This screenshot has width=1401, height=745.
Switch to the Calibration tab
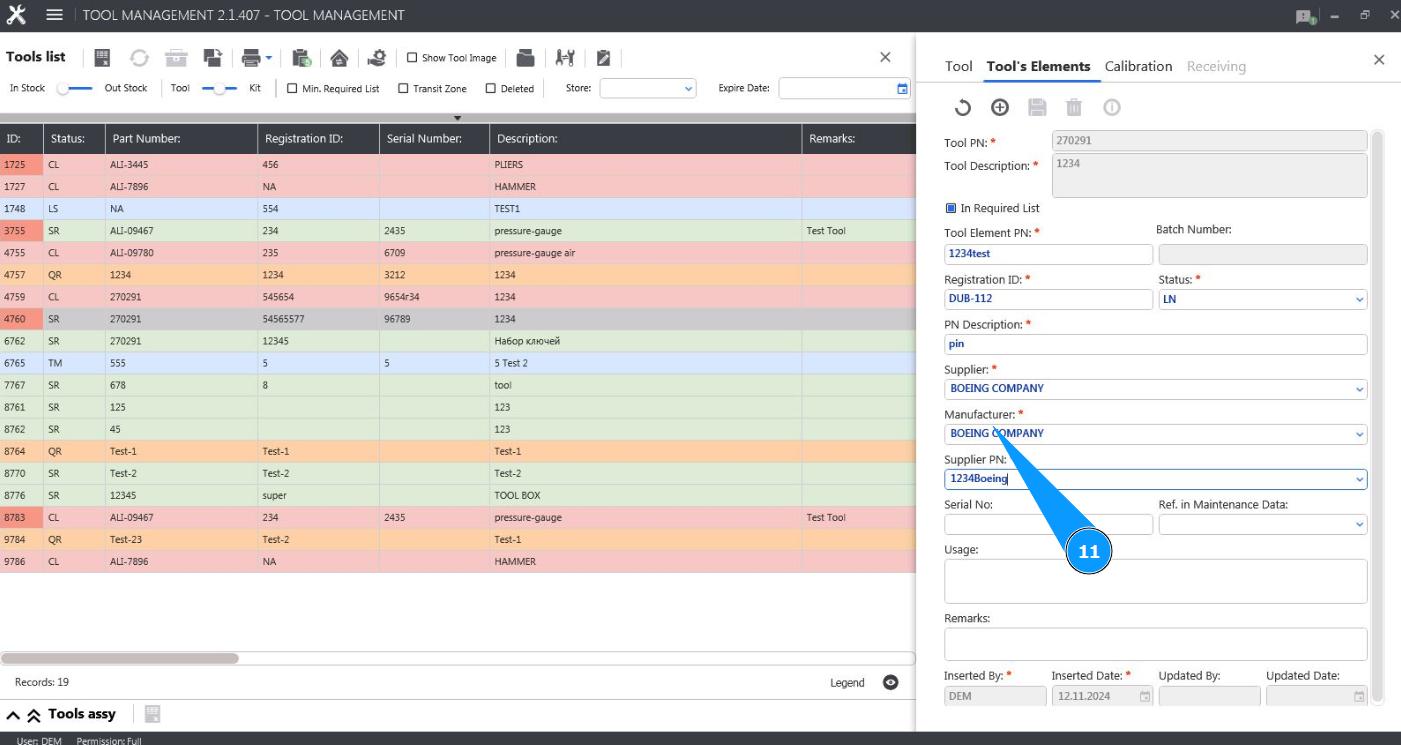coord(1138,66)
